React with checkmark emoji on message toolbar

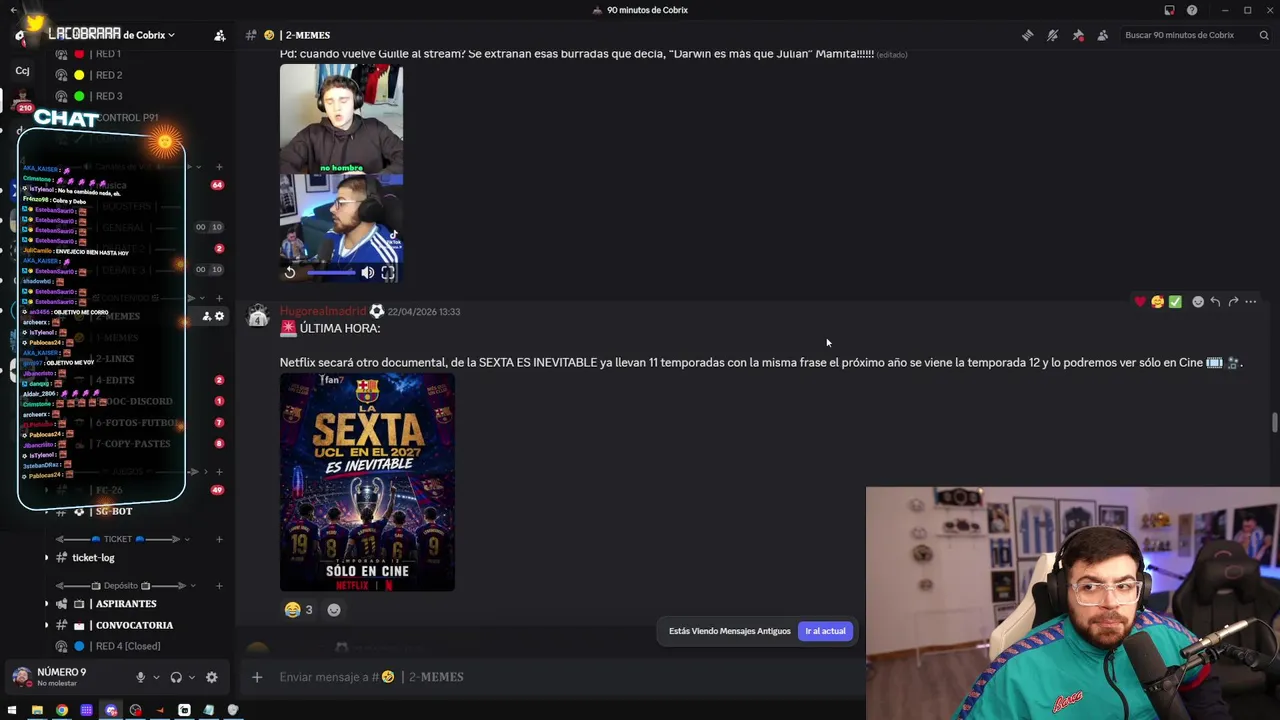pyautogui.click(x=1175, y=301)
